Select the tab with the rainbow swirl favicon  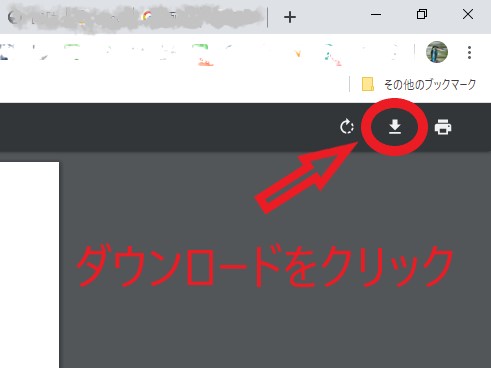[146, 15]
